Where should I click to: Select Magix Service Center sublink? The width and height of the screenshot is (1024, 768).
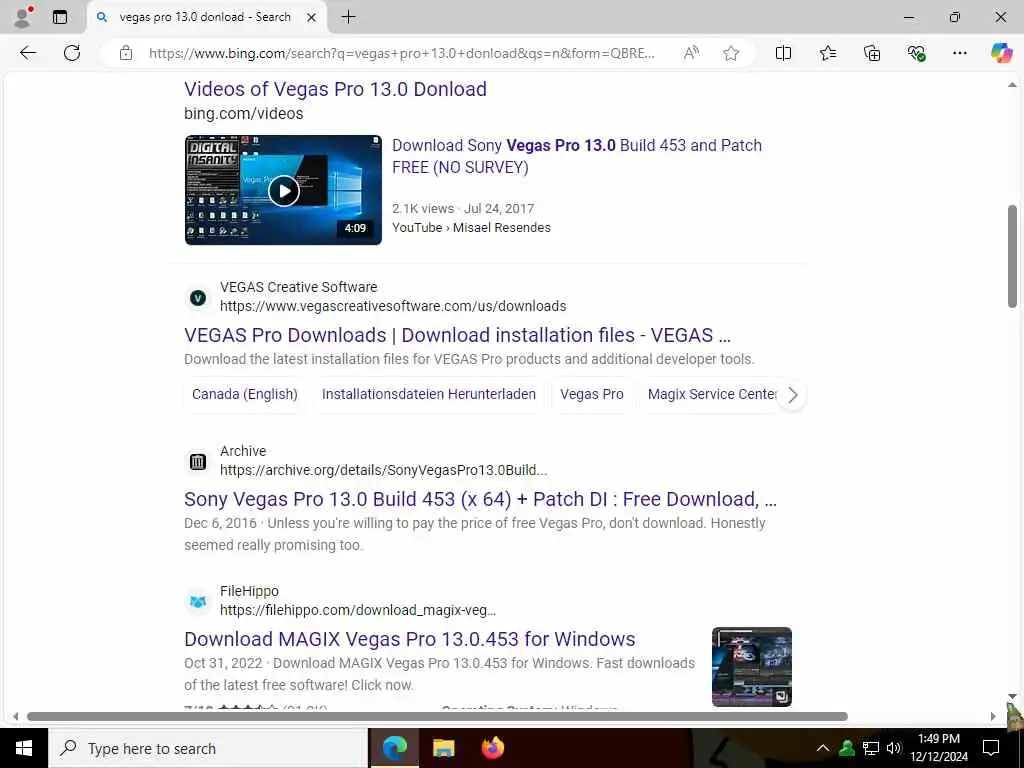pos(712,394)
